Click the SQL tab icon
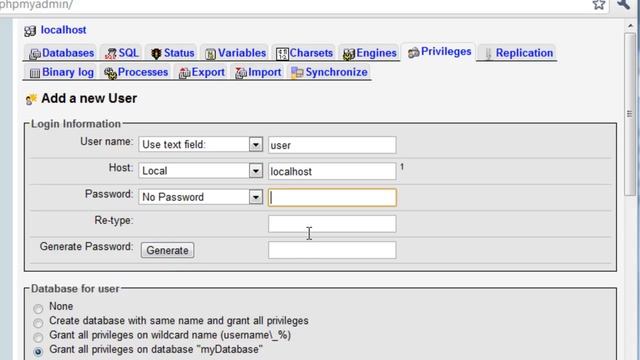The image size is (640, 360). tap(110, 54)
